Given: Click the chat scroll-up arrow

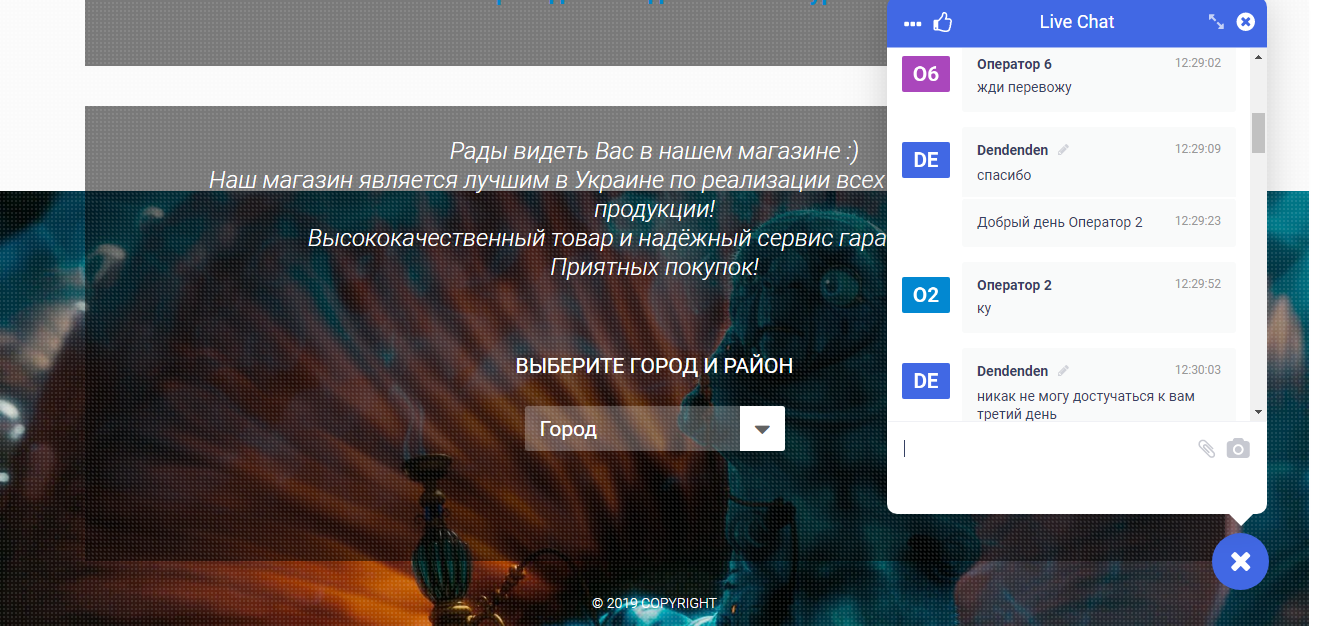Looking at the screenshot, I should tap(1258, 56).
